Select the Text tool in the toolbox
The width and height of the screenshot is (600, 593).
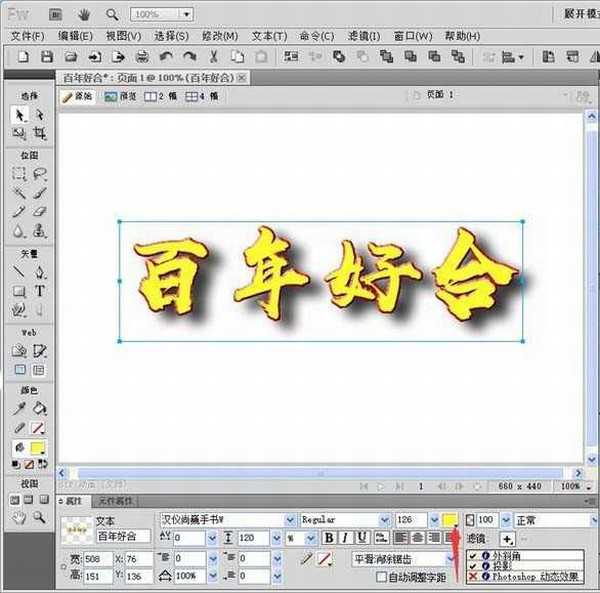click(x=40, y=291)
